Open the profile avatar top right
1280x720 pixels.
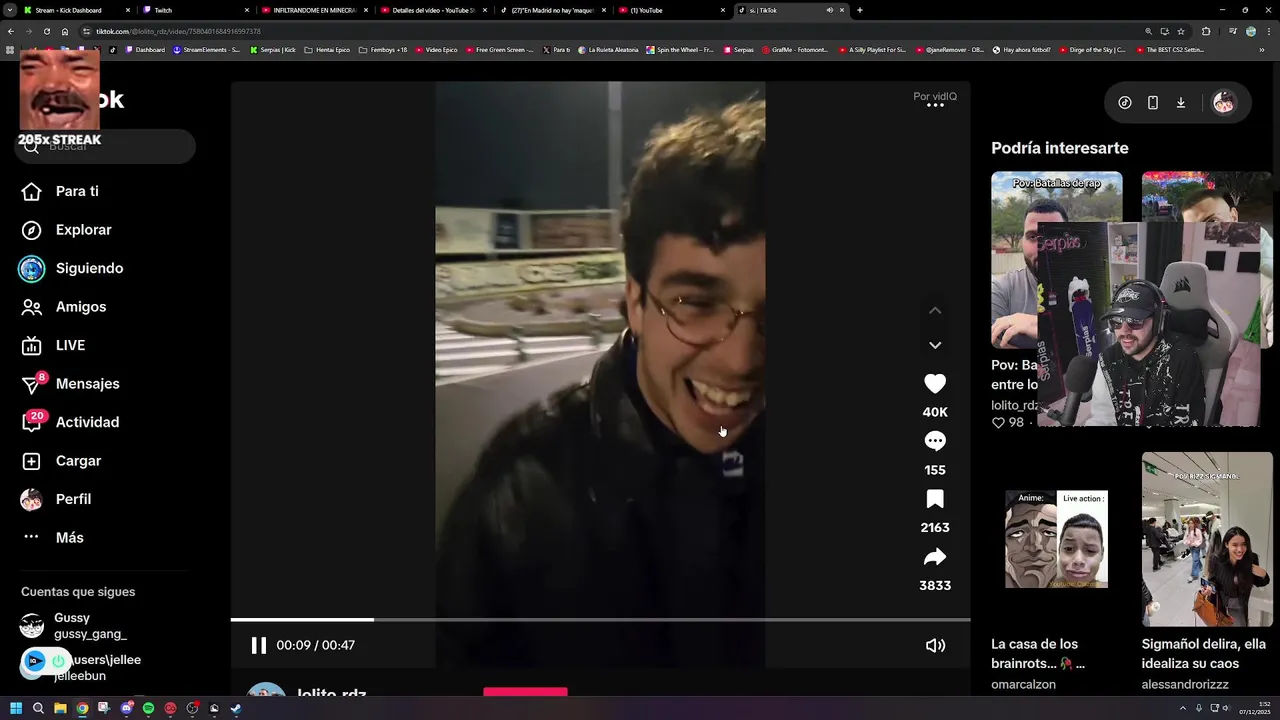pyautogui.click(x=1223, y=103)
